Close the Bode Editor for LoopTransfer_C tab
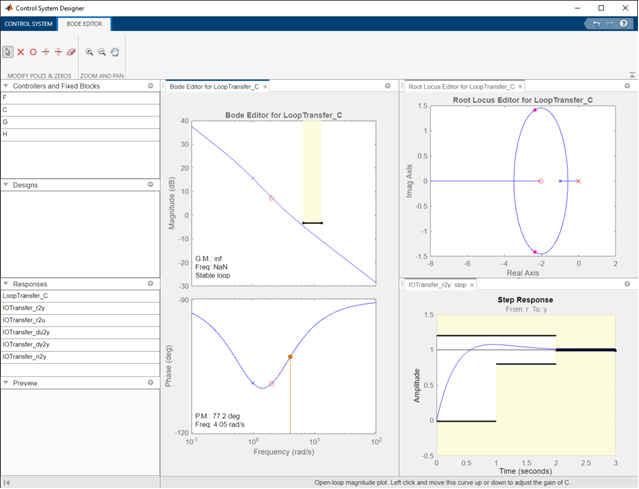Screen dimensions: 639x489 (x=266, y=87)
